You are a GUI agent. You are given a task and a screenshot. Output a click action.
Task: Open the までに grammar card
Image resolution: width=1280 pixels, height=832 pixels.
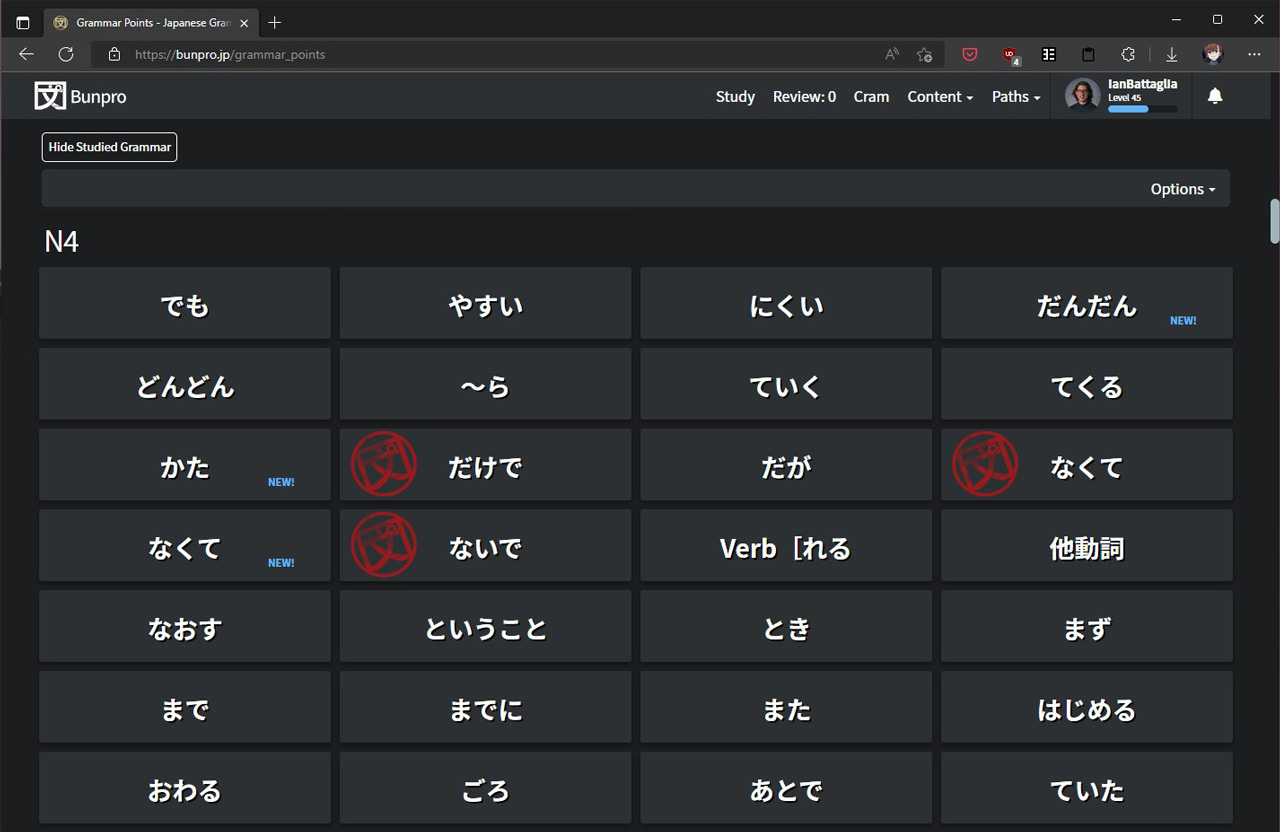[485, 708]
